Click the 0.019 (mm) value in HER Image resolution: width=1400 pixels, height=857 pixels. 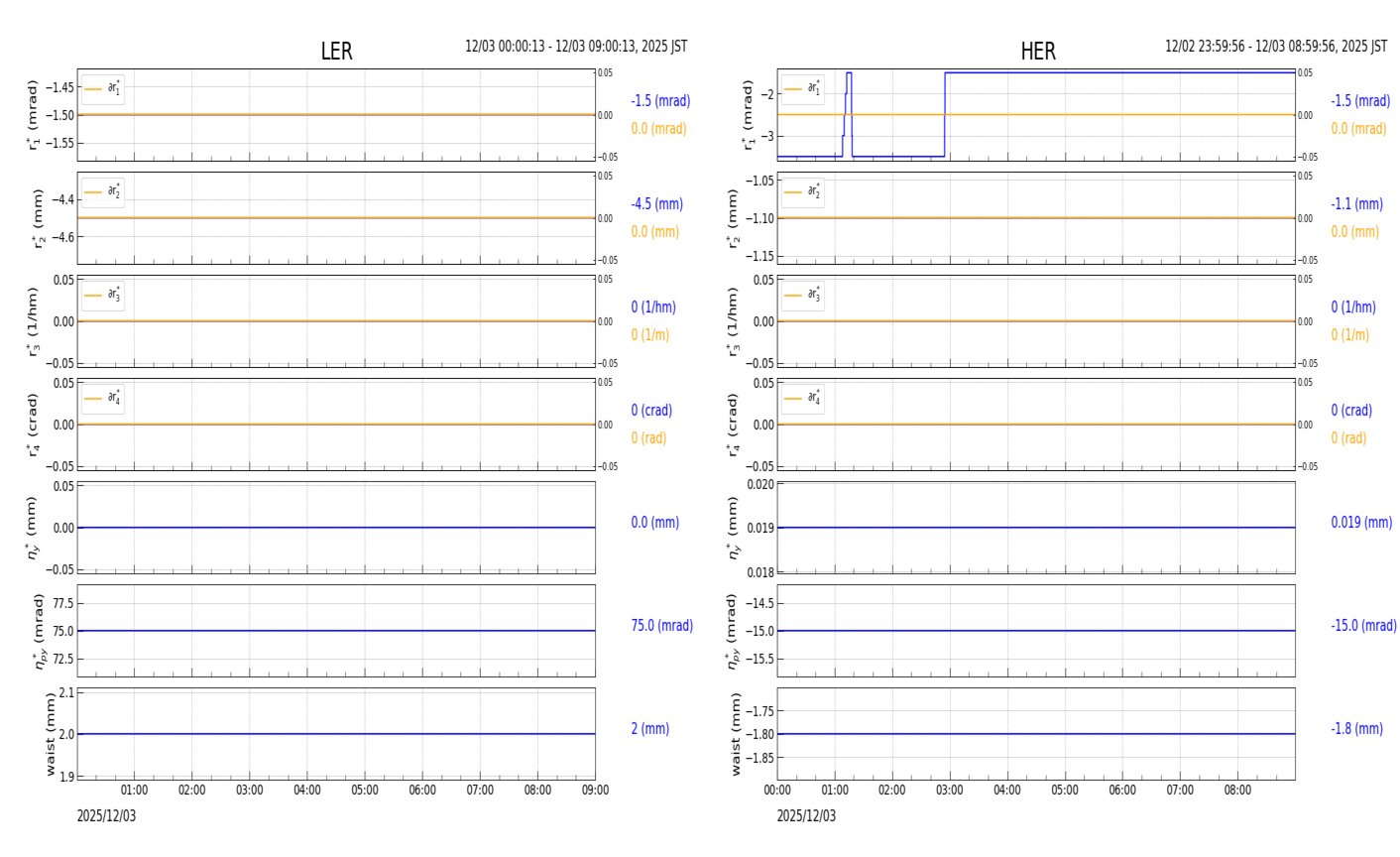(1361, 523)
